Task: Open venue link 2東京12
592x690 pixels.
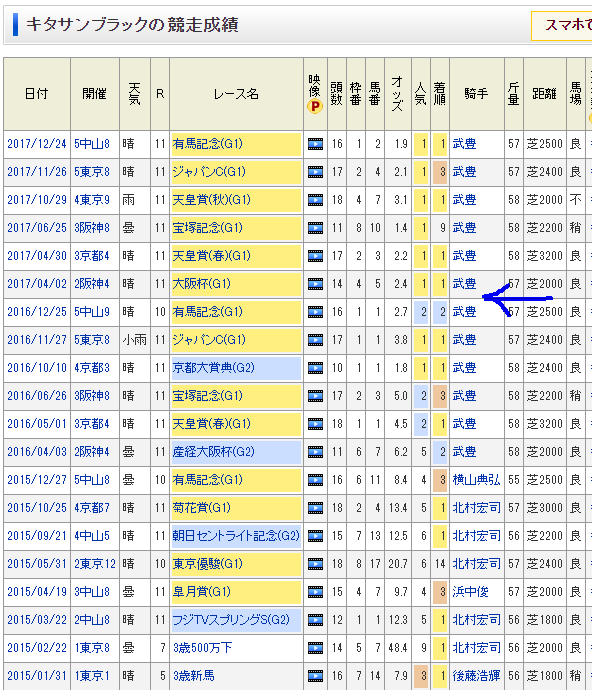Action: click(x=95, y=564)
